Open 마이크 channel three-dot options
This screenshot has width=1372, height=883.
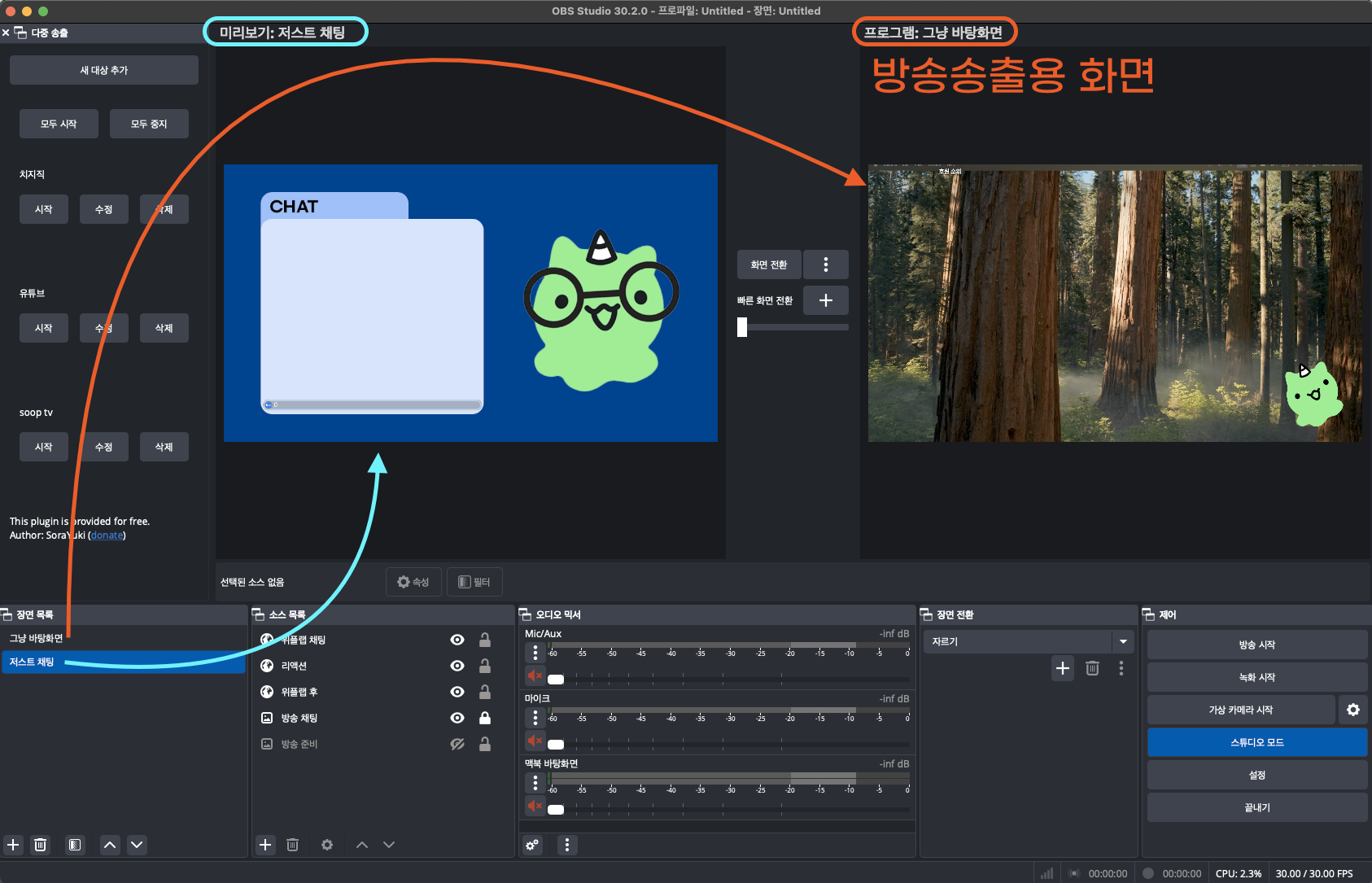[x=535, y=718]
